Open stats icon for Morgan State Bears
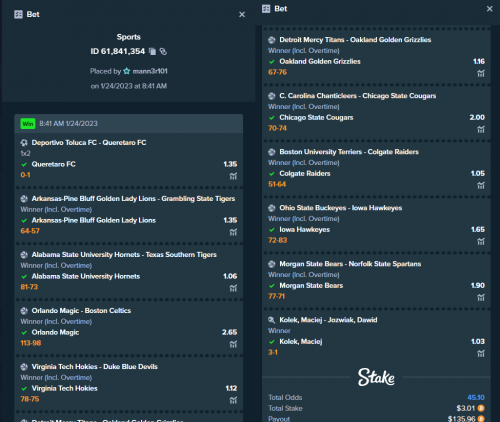Image resolution: width=500 pixels, height=422 pixels. click(481, 297)
